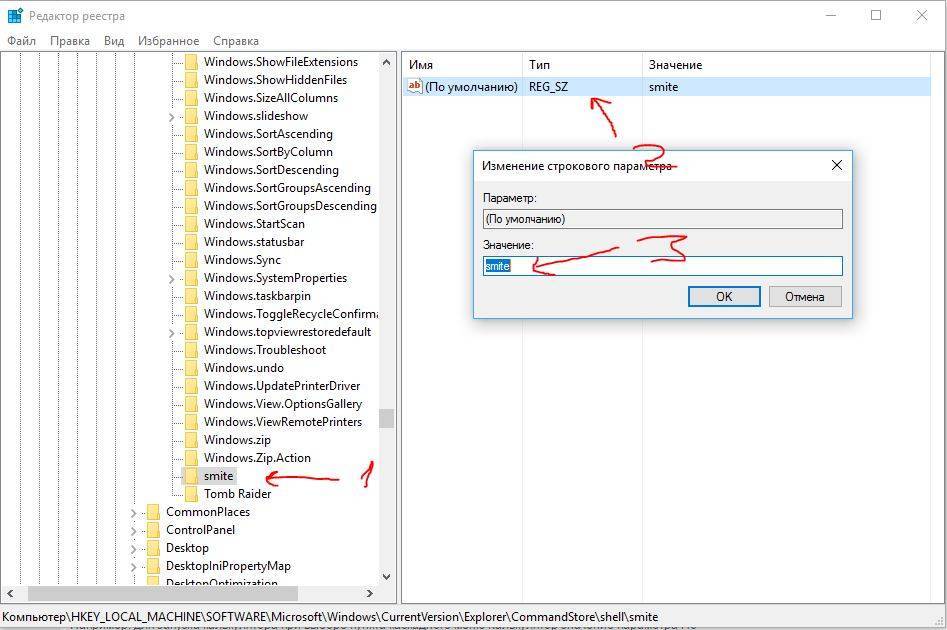This screenshot has width=947, height=630.
Task: Click the CommonPlaces folder icon
Action: click(x=153, y=512)
